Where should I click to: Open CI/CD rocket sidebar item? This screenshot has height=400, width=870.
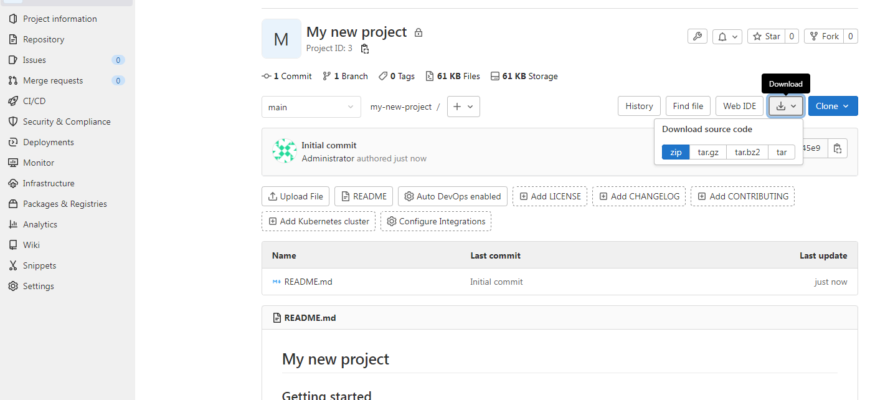pos(34,101)
